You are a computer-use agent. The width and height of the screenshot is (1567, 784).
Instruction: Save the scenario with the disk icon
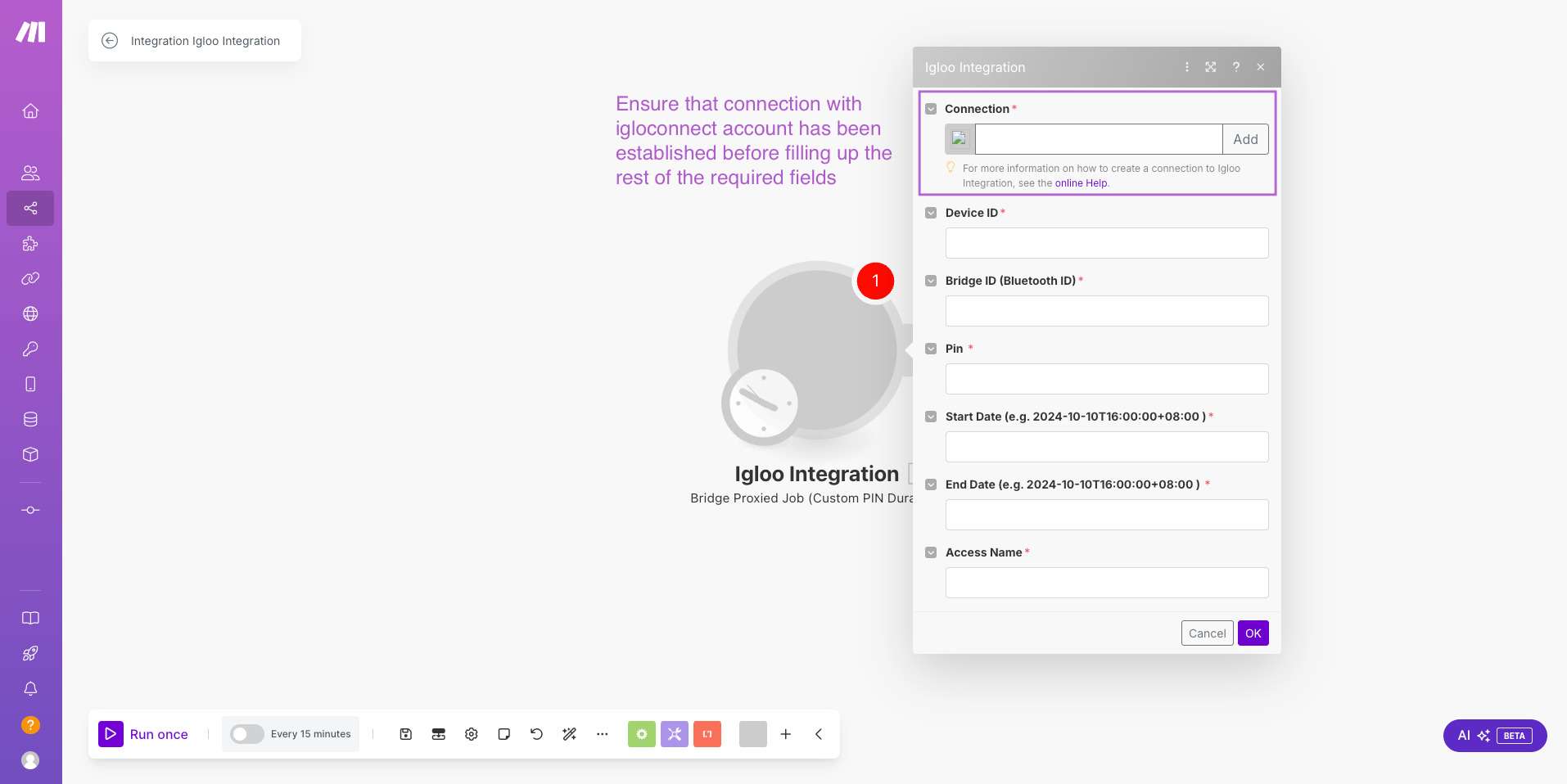point(406,734)
